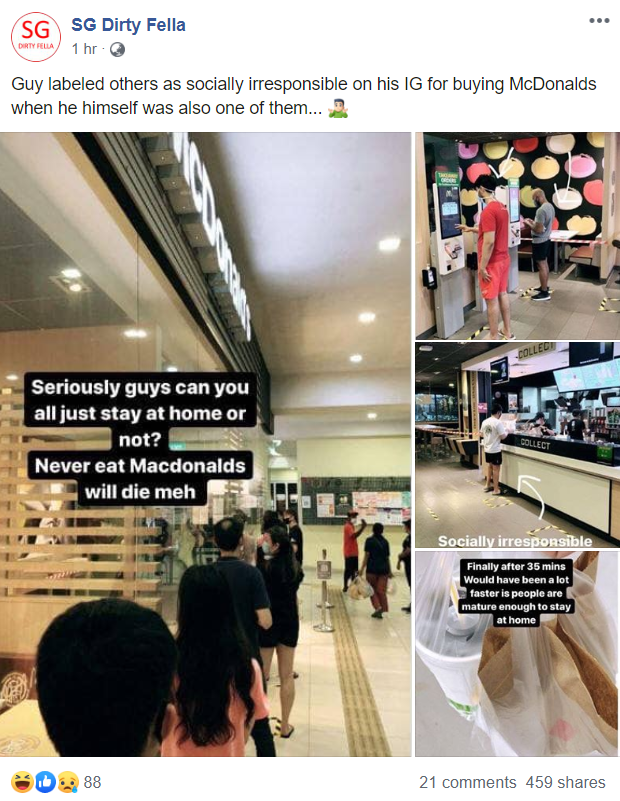This screenshot has height=801, width=620.
Task: Click the post caption text about McDonalds
Action: [x=304, y=96]
